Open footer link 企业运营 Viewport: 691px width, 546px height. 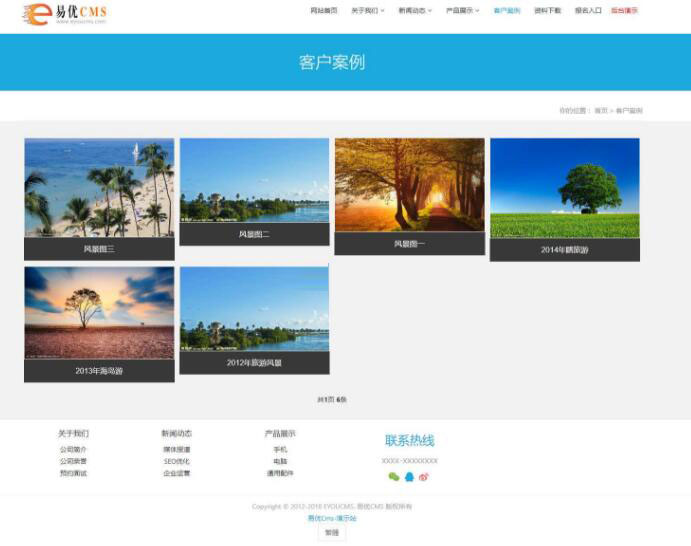tap(177, 473)
